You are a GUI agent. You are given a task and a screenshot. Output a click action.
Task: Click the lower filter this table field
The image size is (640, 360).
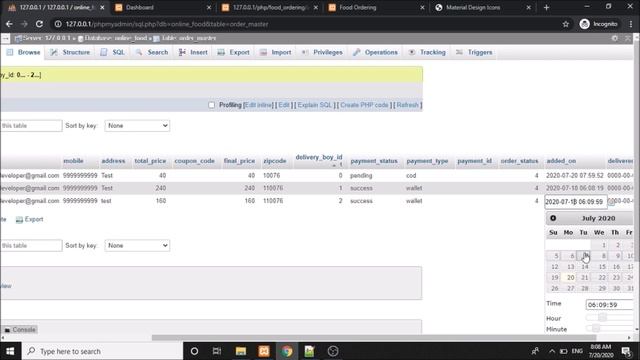coord(31,246)
